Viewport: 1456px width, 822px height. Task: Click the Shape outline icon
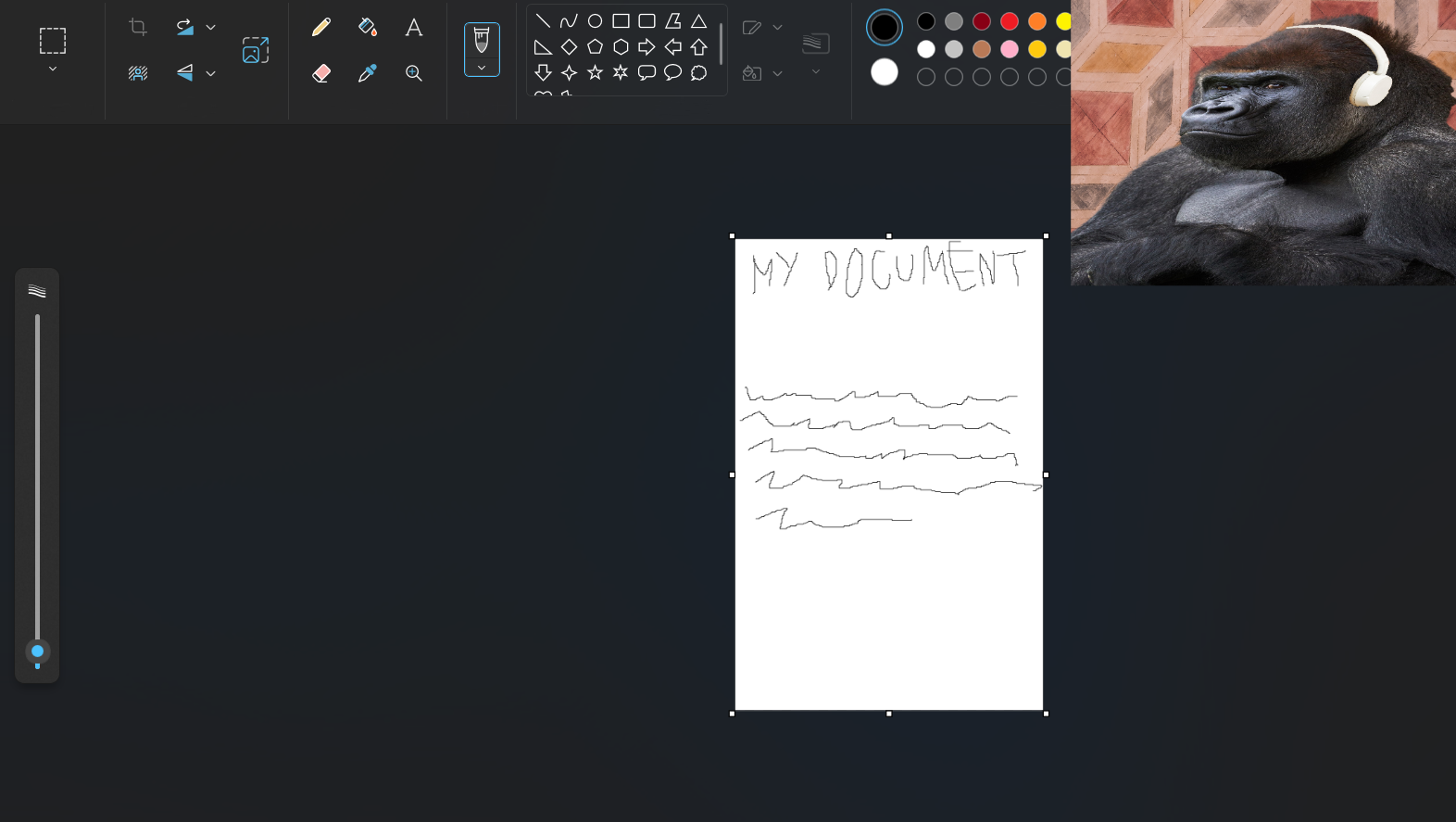coord(752,28)
